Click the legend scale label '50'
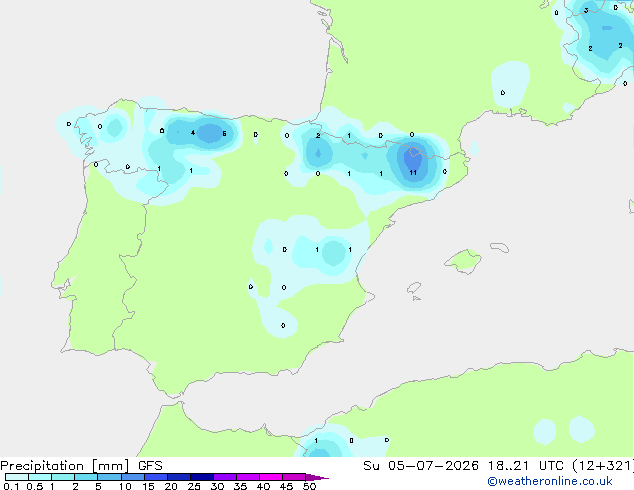The image size is (634, 490). point(309,486)
